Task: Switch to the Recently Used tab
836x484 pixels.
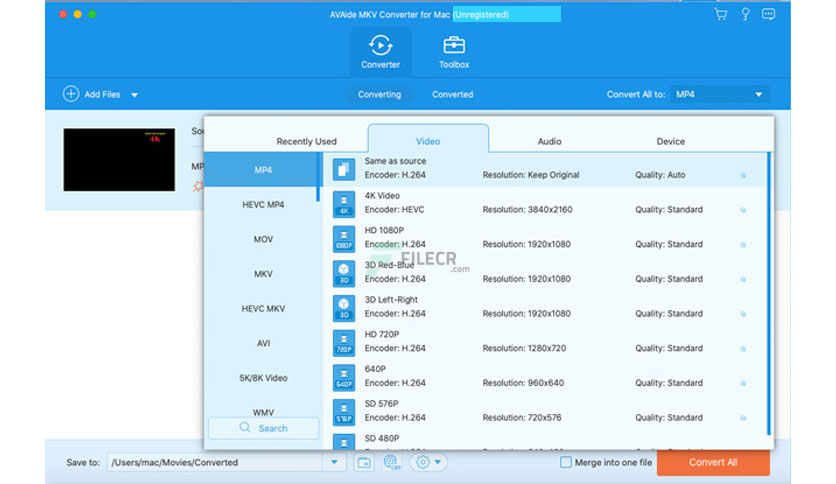Action: 307,141
